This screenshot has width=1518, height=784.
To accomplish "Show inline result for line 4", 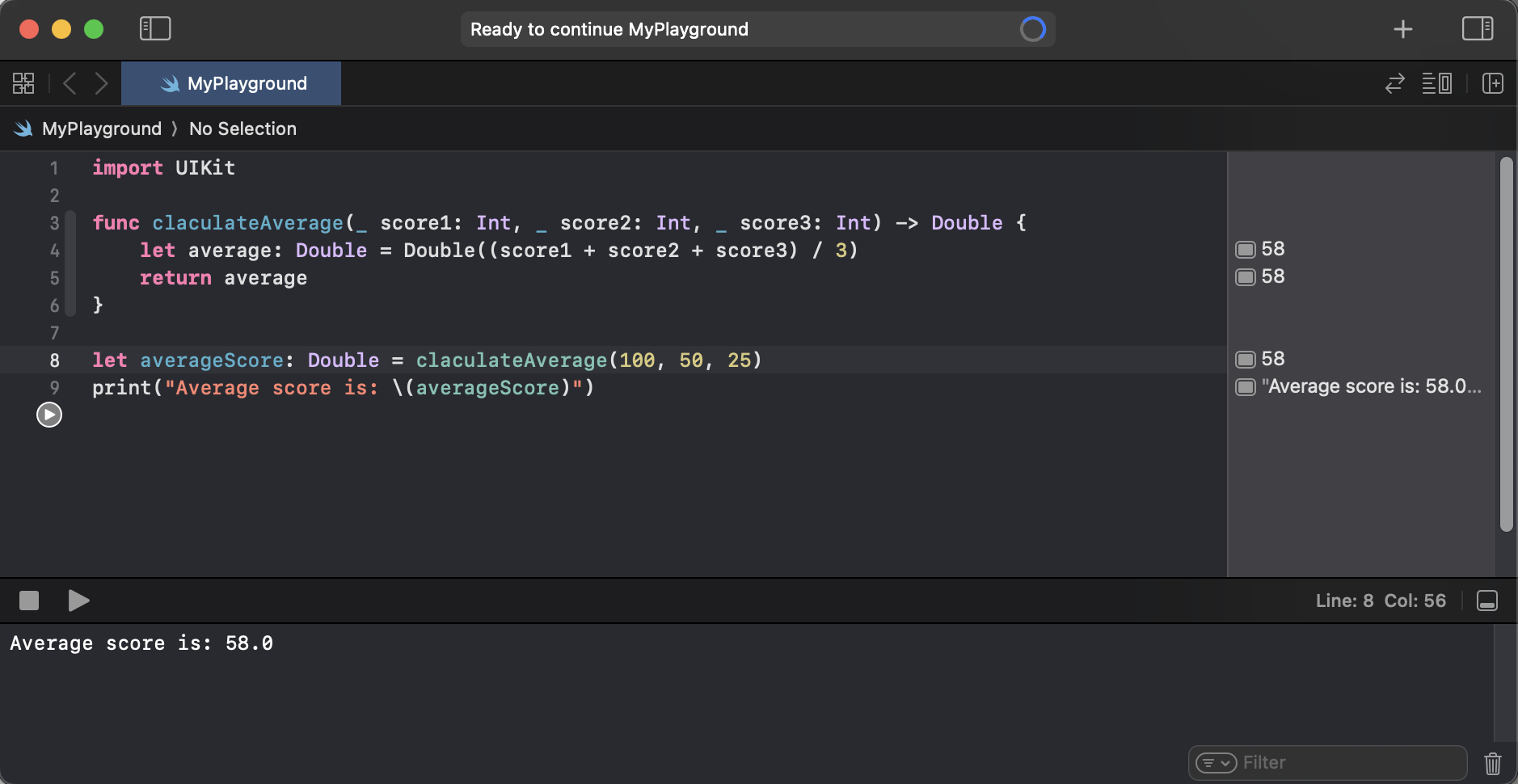I will (x=1246, y=249).
